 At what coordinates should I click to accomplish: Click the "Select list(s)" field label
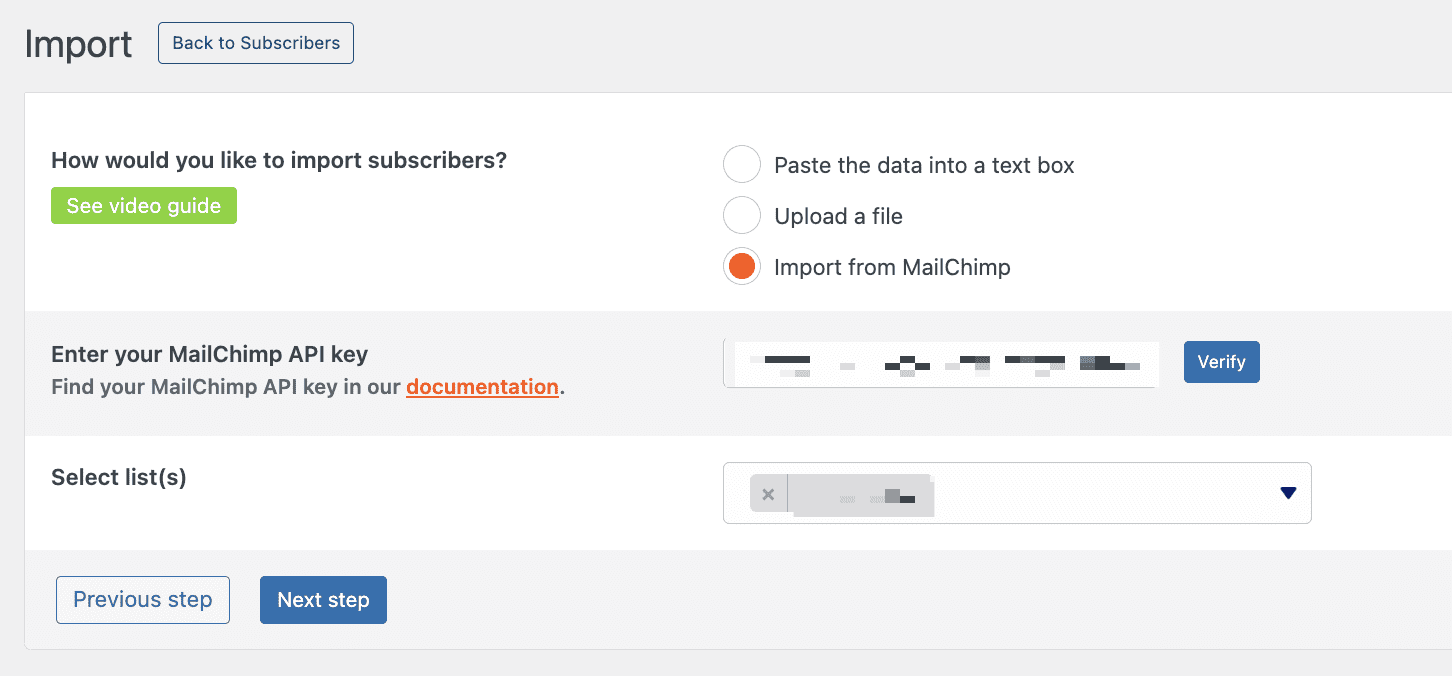pyautogui.click(x=119, y=477)
